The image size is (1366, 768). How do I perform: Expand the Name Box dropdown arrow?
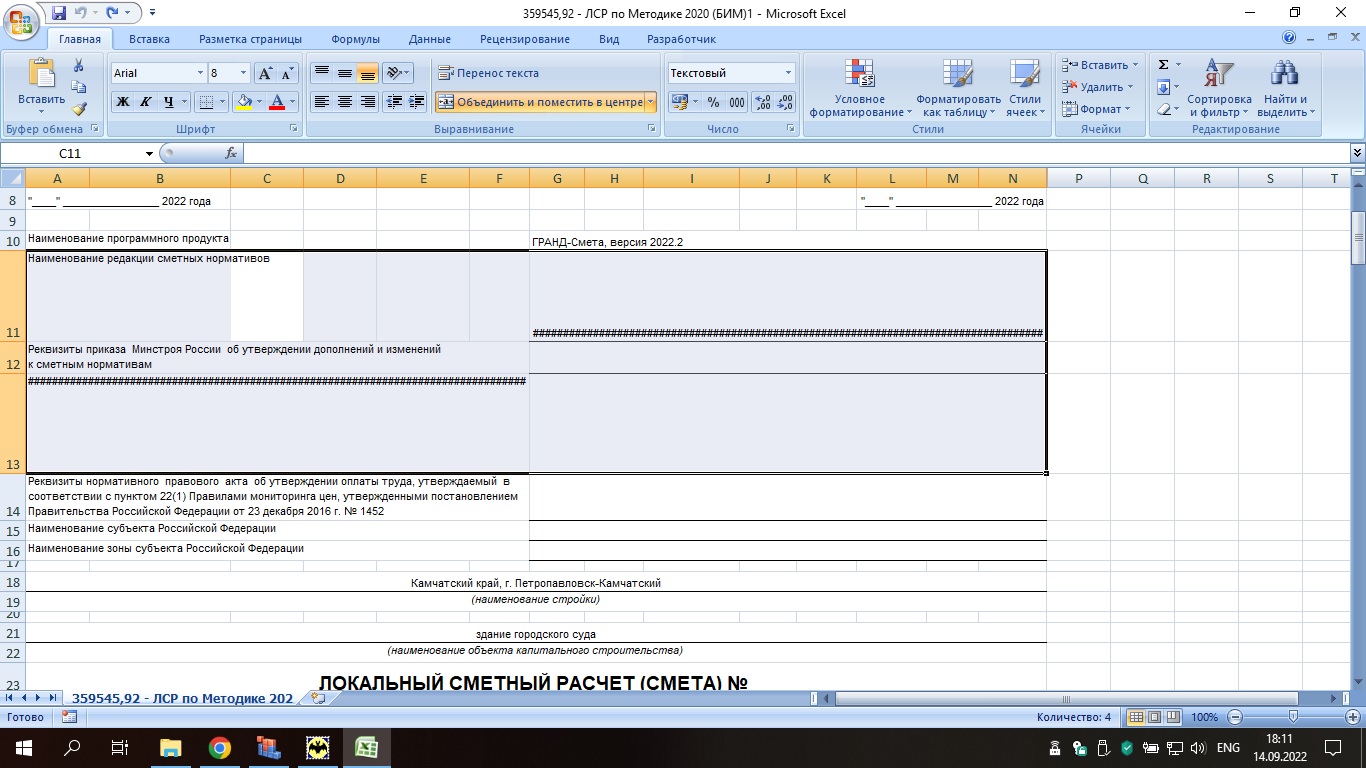tap(150, 154)
